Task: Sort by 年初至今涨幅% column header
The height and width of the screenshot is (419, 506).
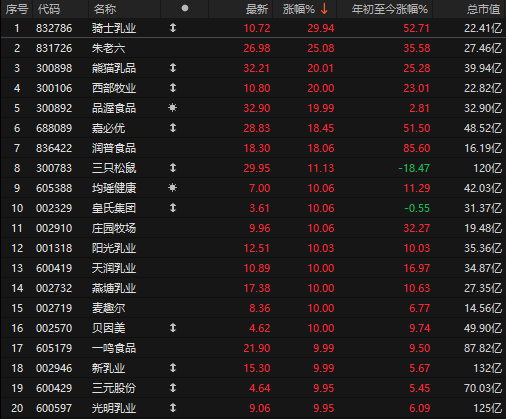Action: (x=390, y=9)
